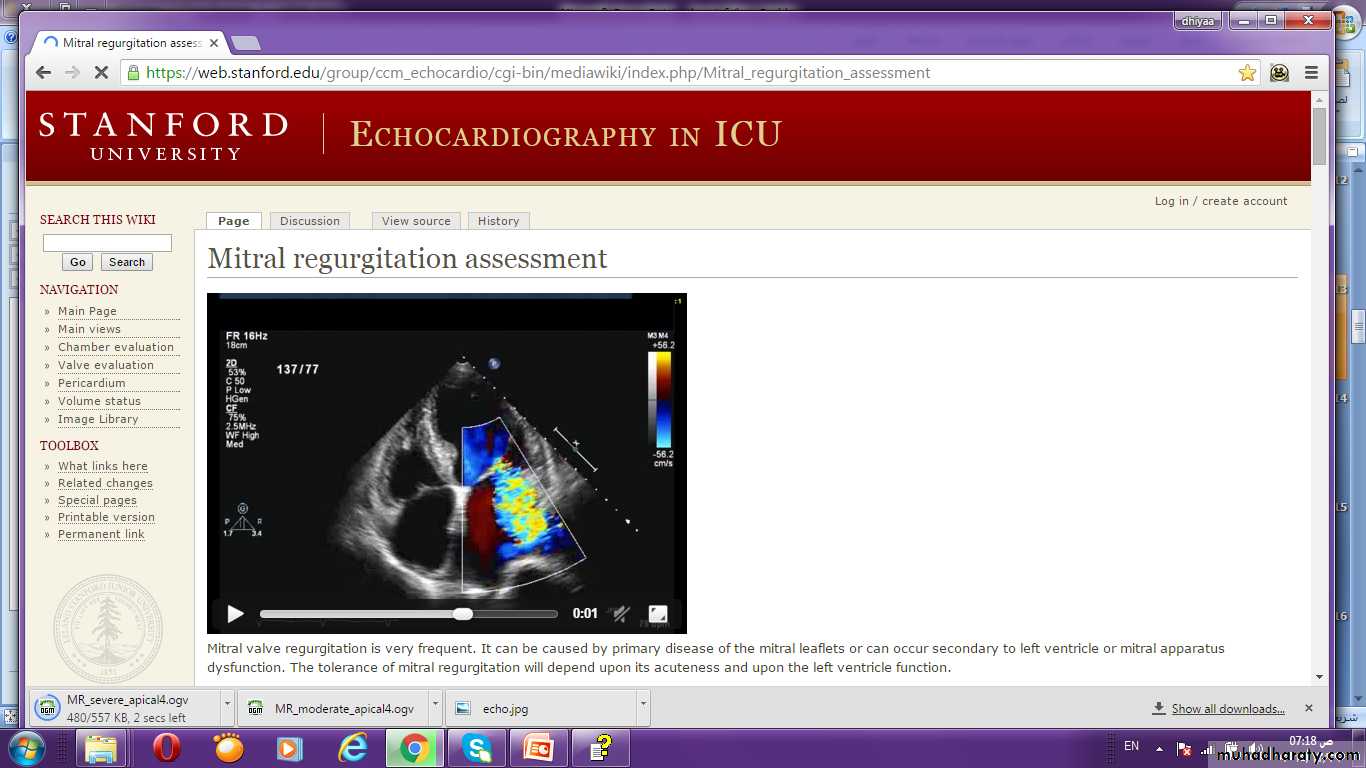This screenshot has height=768, width=1366.
Task: Open the MR_moderate_apical4.ogv downloaded file
Action: (334, 708)
